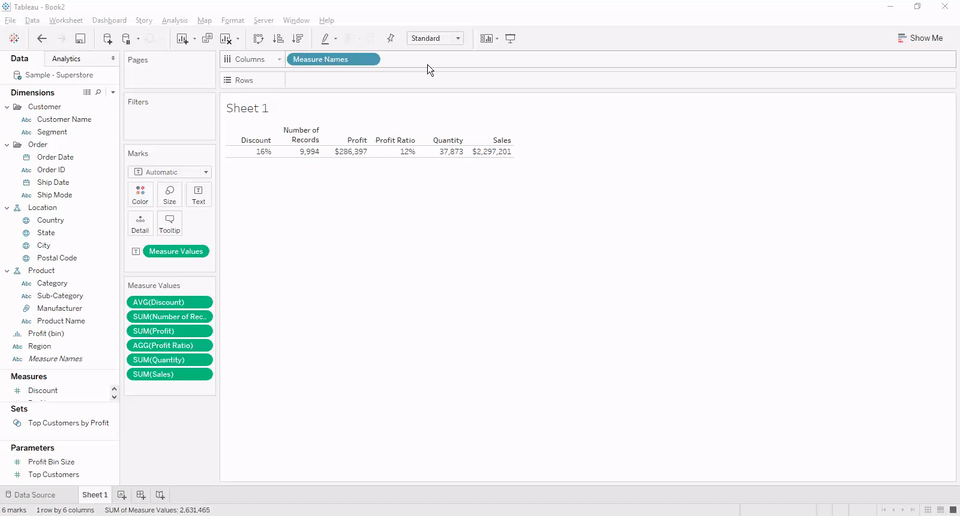Open the Color marks card
The height and width of the screenshot is (516, 960).
[x=140, y=195]
